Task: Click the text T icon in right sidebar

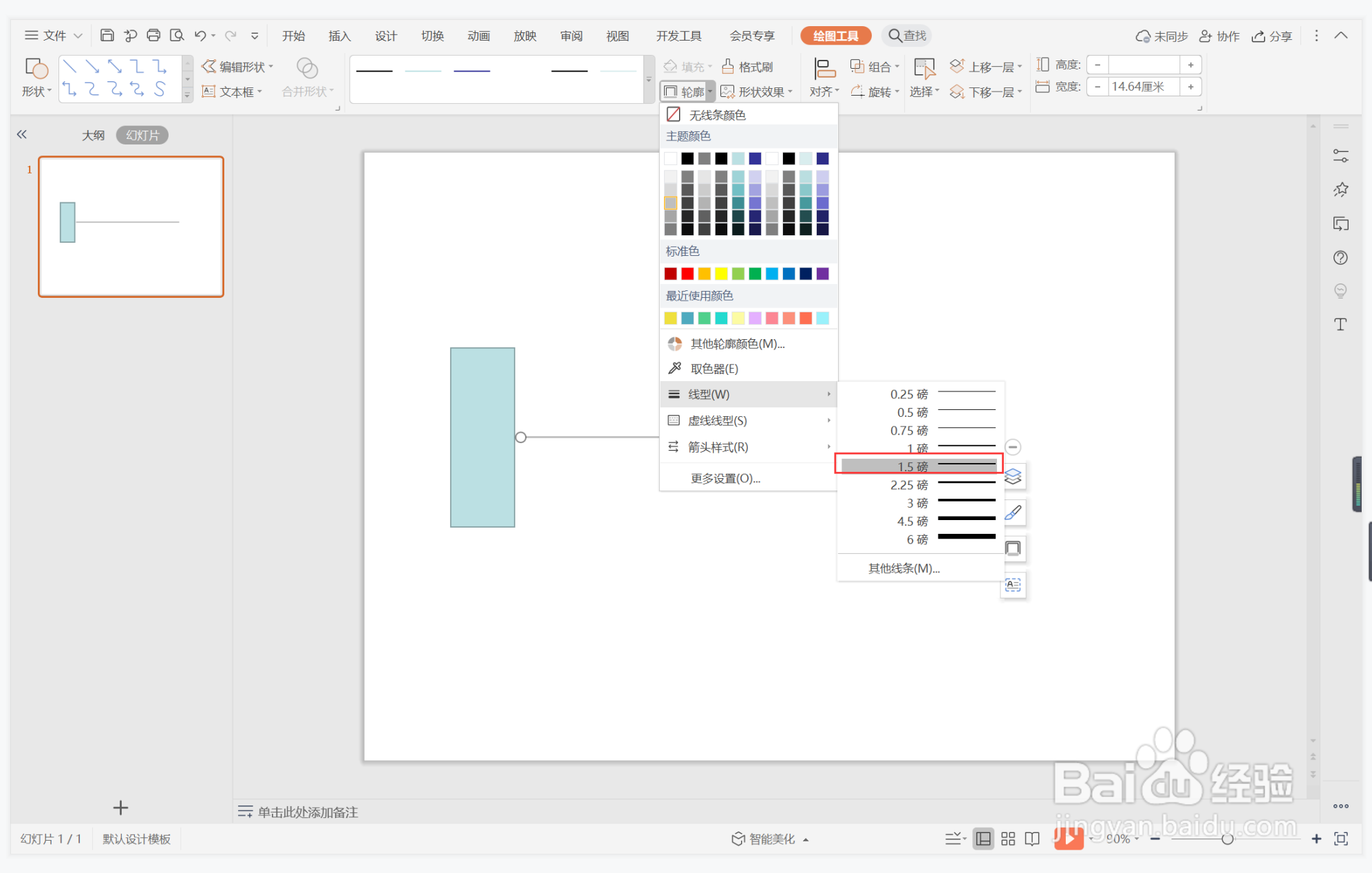Action: pos(1340,325)
